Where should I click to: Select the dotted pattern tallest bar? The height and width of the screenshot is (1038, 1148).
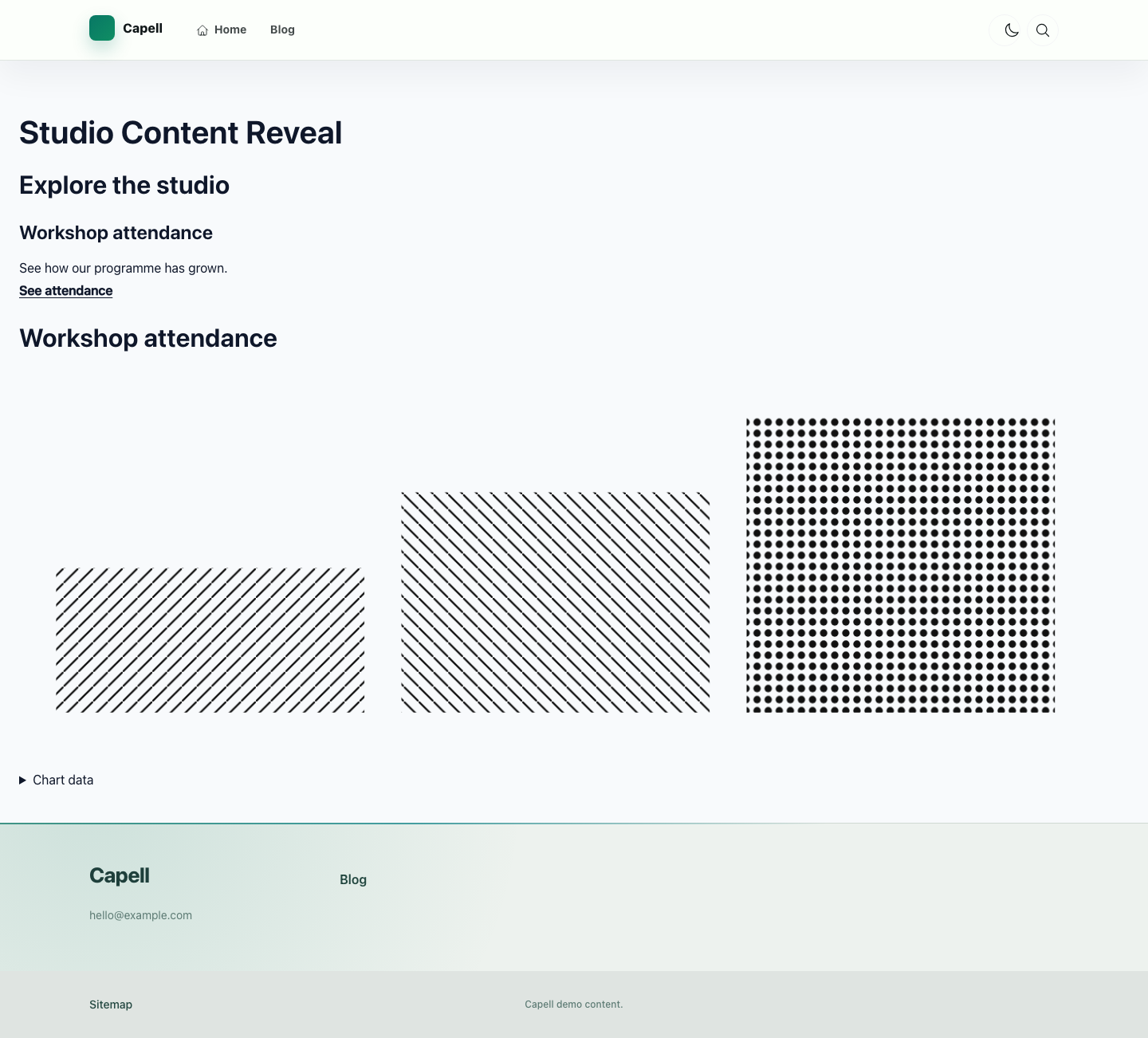pos(900,564)
